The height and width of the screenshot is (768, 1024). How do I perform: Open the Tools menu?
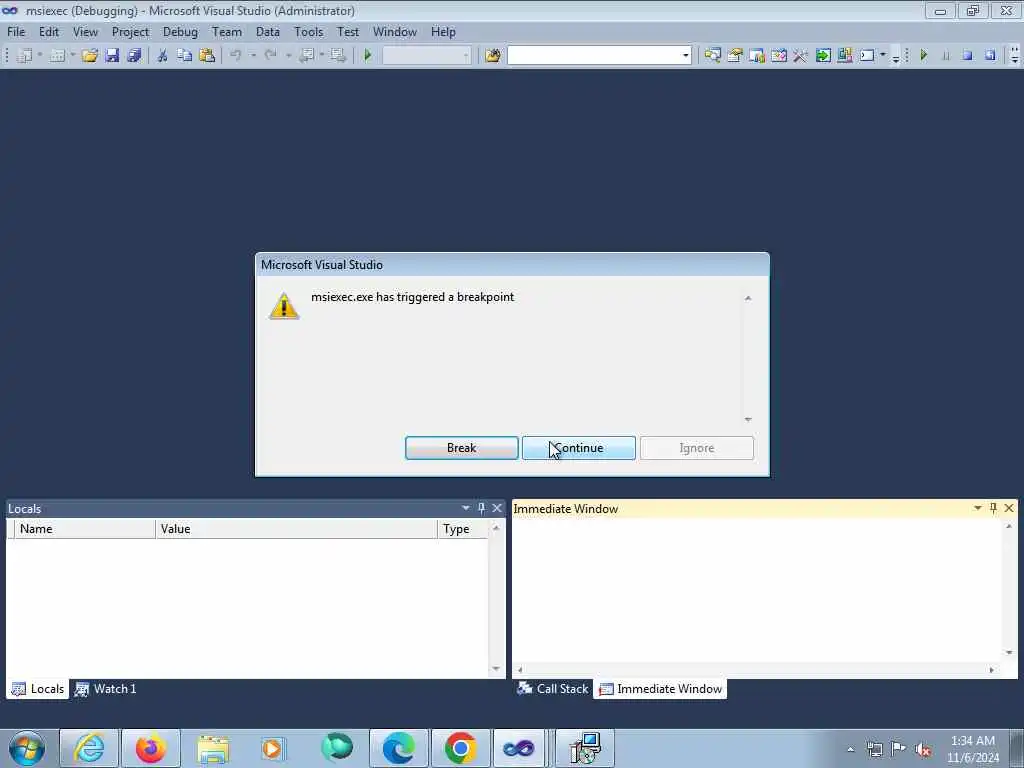pos(308,31)
